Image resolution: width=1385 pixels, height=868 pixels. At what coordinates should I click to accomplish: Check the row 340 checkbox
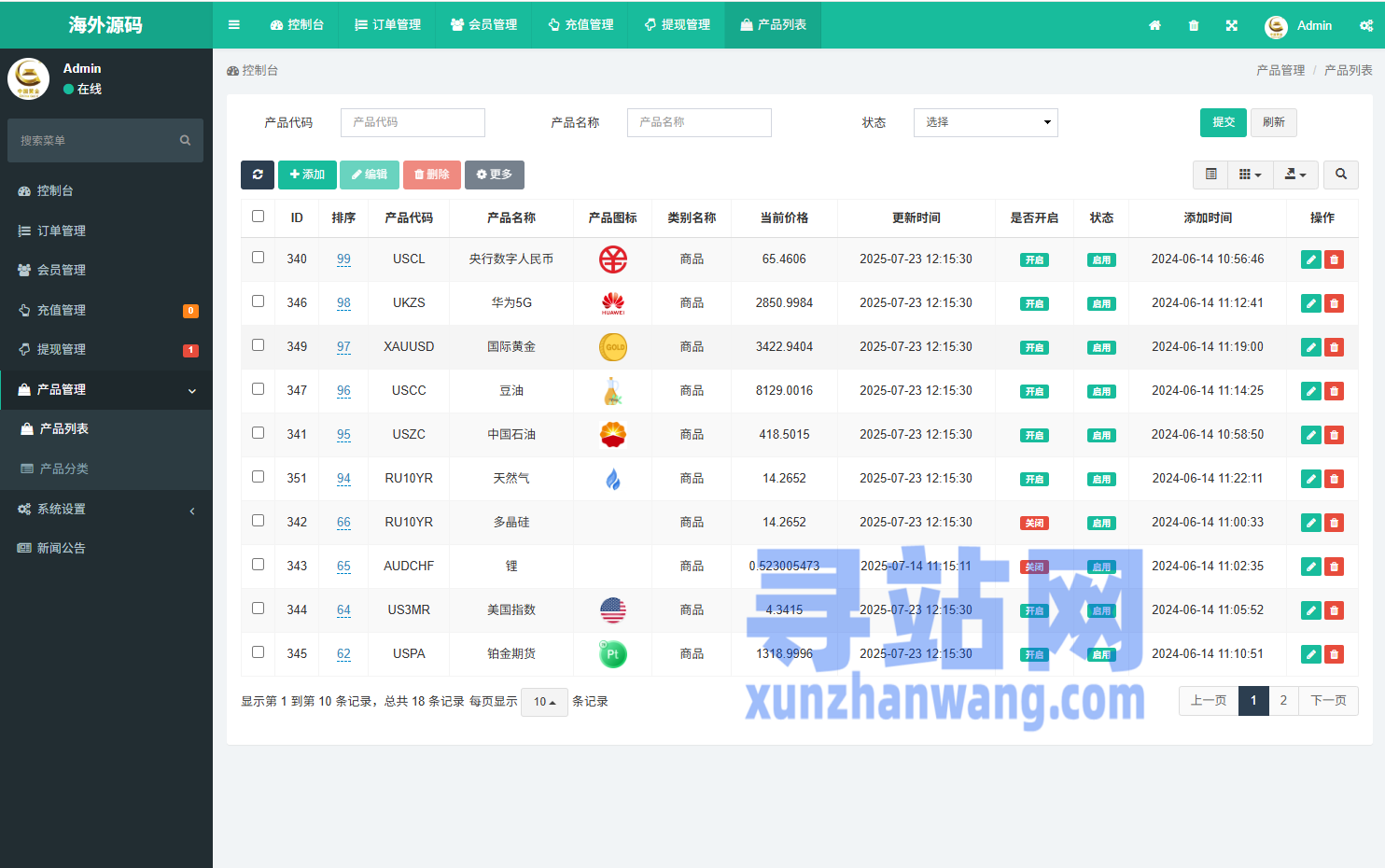coord(258,258)
